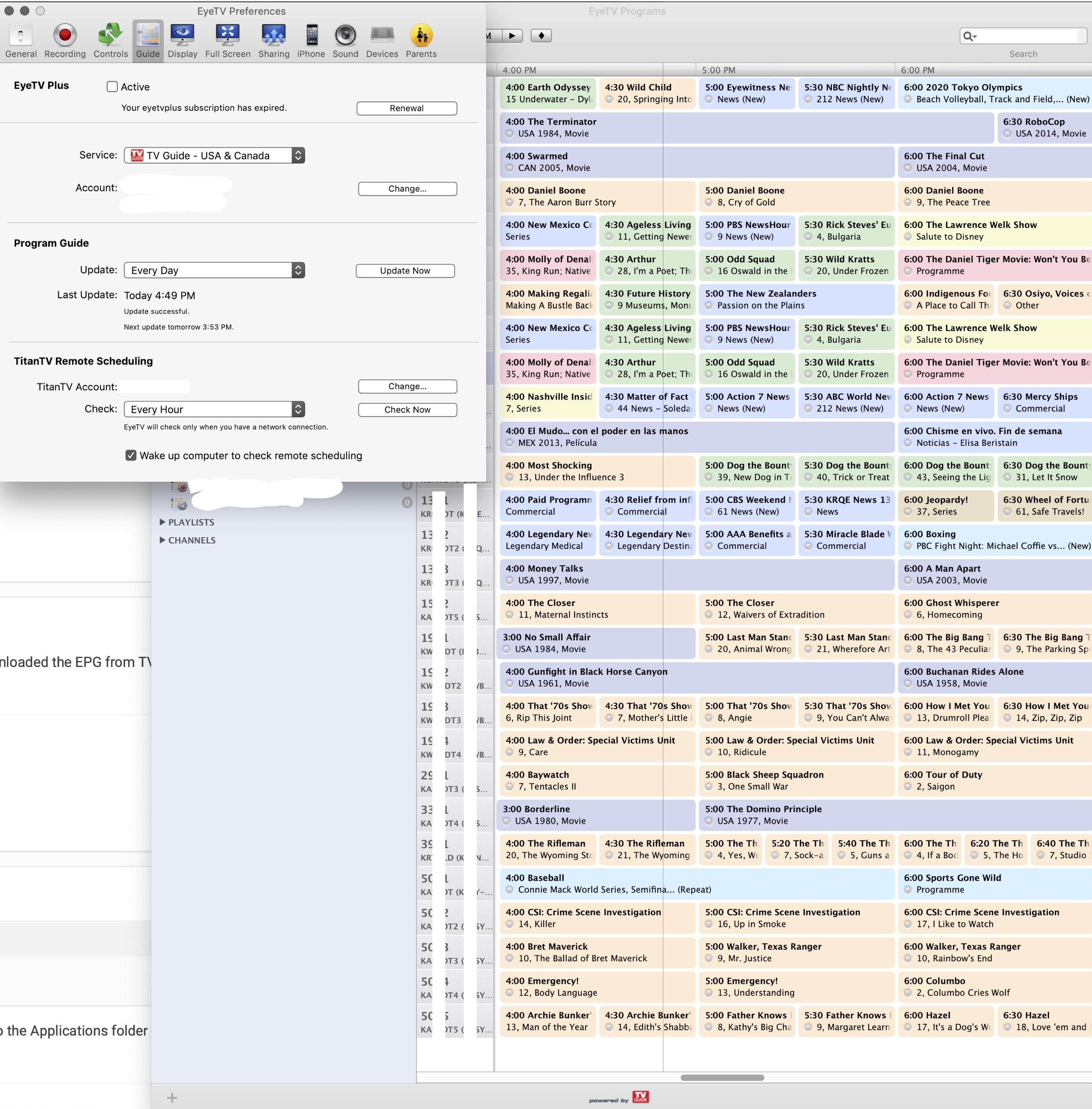The image size is (1092, 1109).
Task: Click the Check Now button
Action: [x=407, y=410]
